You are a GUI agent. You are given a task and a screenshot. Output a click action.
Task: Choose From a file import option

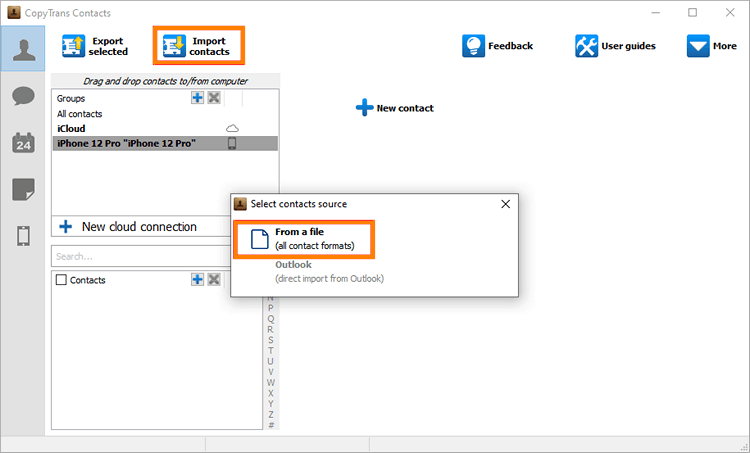pos(304,239)
